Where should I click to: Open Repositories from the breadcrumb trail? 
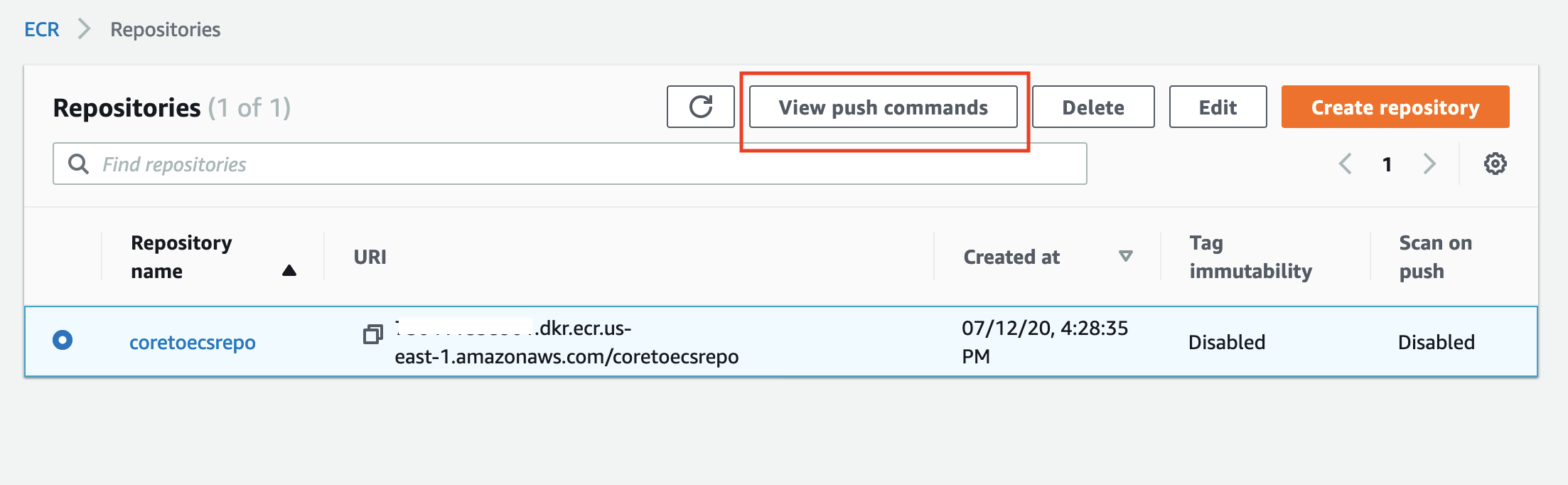(165, 29)
